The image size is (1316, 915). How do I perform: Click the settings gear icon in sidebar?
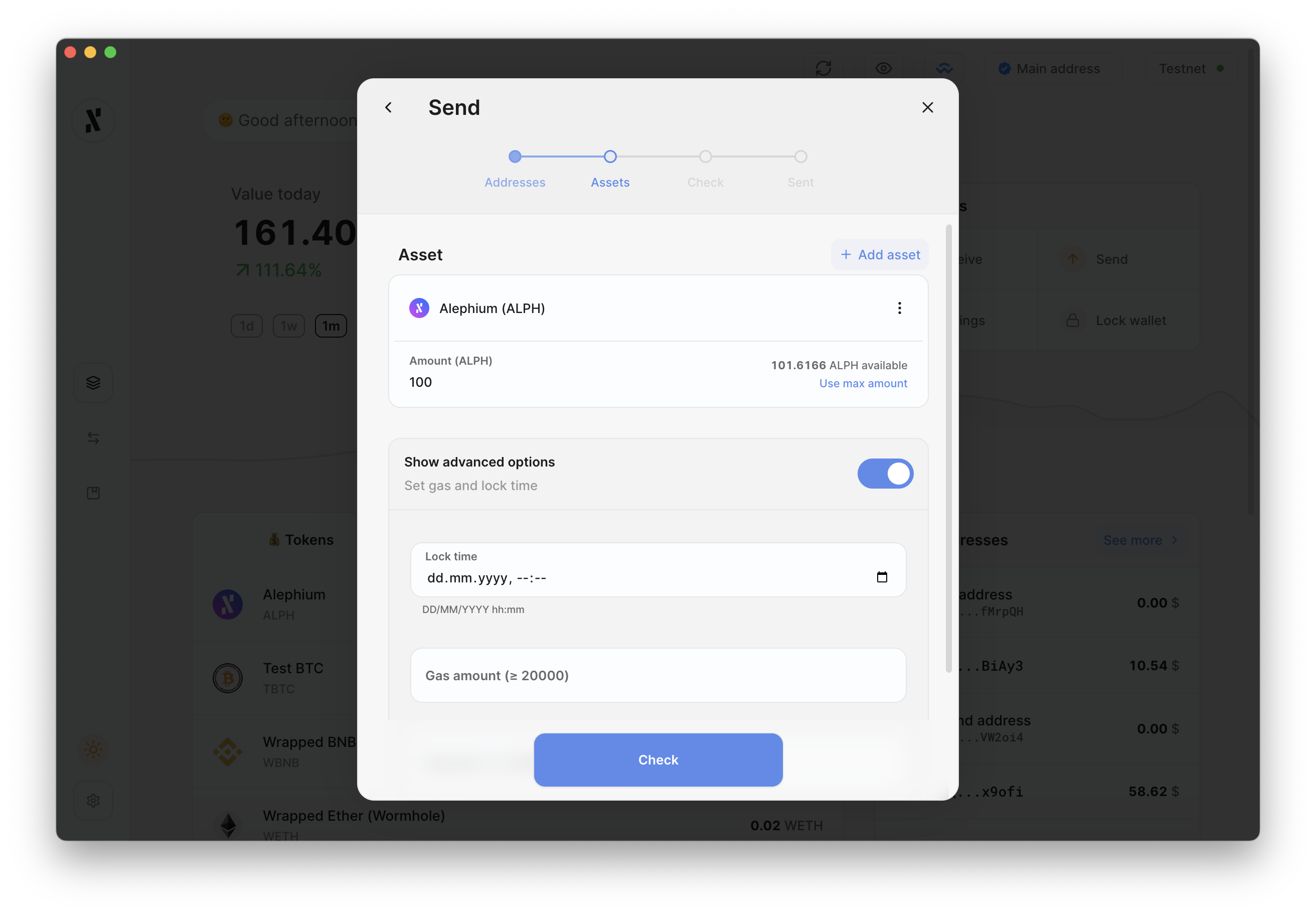point(93,801)
